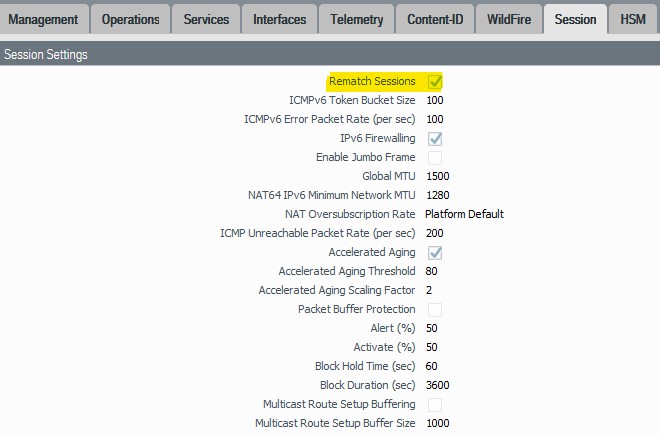Open the Telemetry tab
Viewport: 660px width, 435px height.
(x=357, y=19)
